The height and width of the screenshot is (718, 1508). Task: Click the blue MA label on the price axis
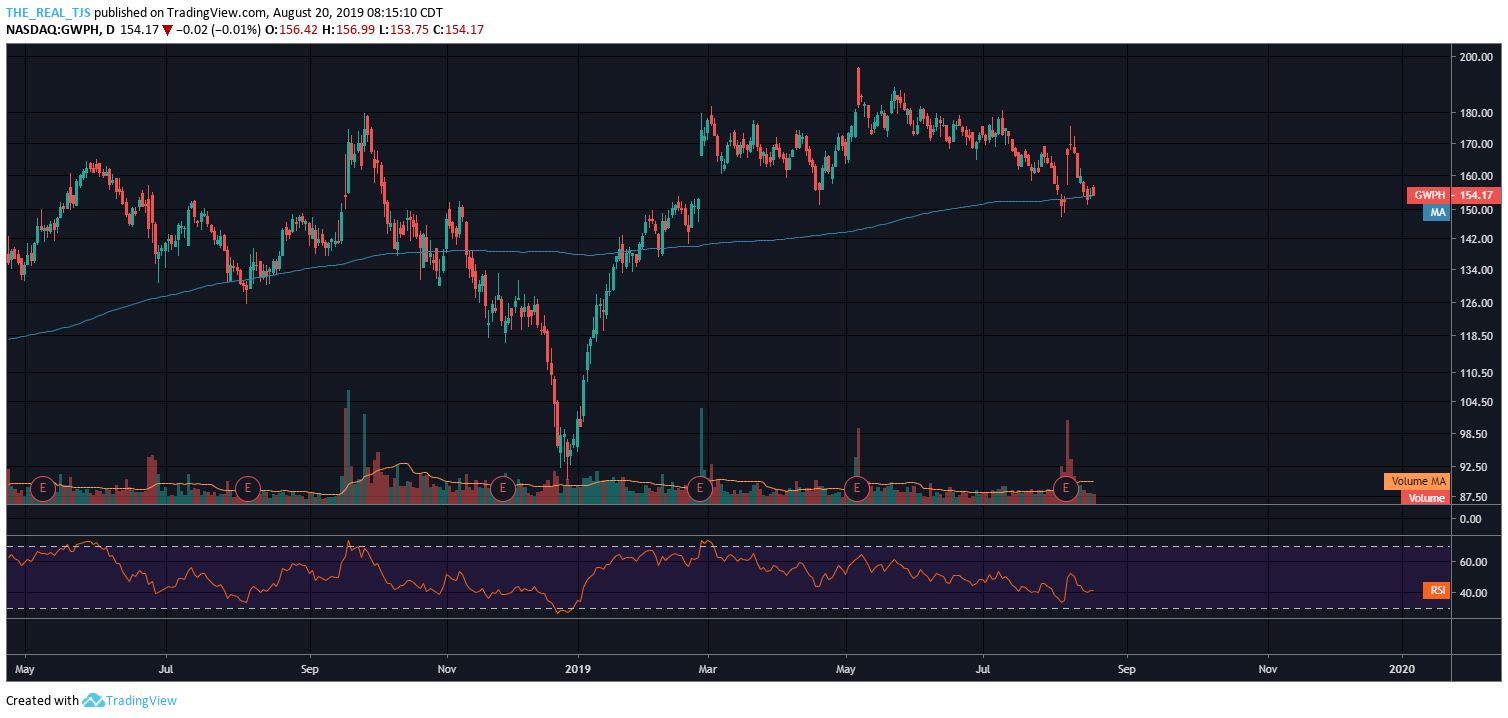[x=1437, y=212]
